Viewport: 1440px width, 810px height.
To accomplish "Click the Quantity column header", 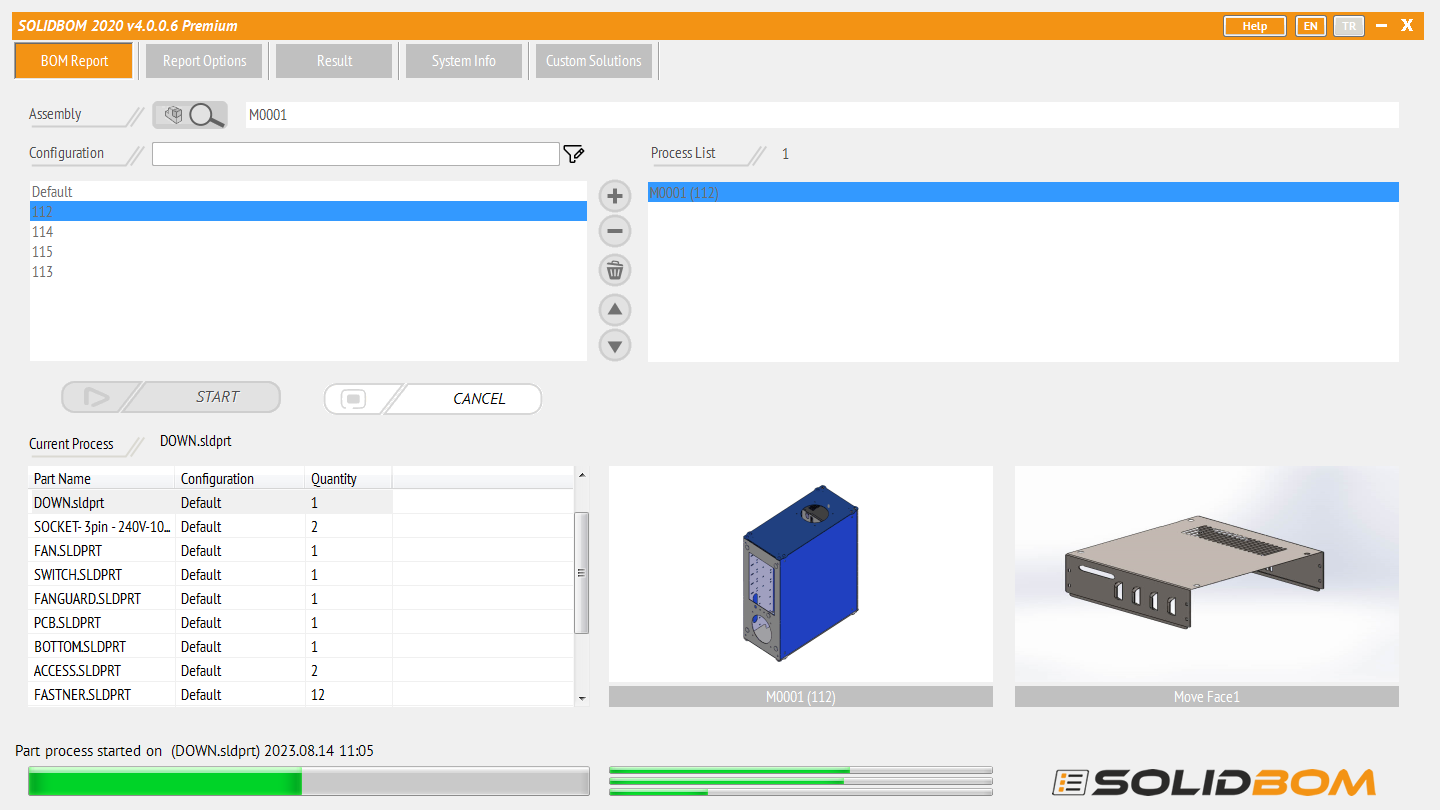I will 348,479.
